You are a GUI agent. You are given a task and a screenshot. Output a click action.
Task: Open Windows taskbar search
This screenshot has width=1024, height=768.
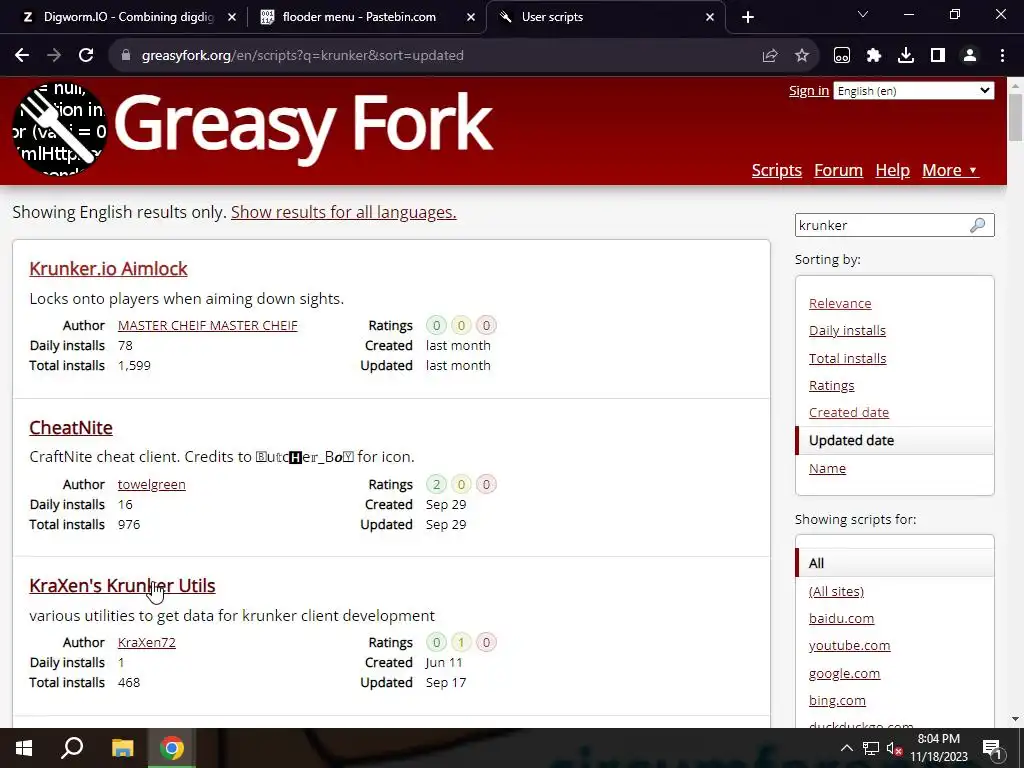[72, 748]
